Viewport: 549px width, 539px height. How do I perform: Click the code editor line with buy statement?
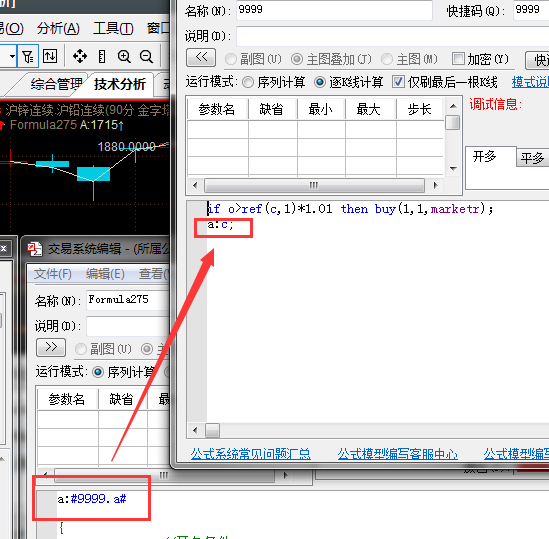point(350,209)
